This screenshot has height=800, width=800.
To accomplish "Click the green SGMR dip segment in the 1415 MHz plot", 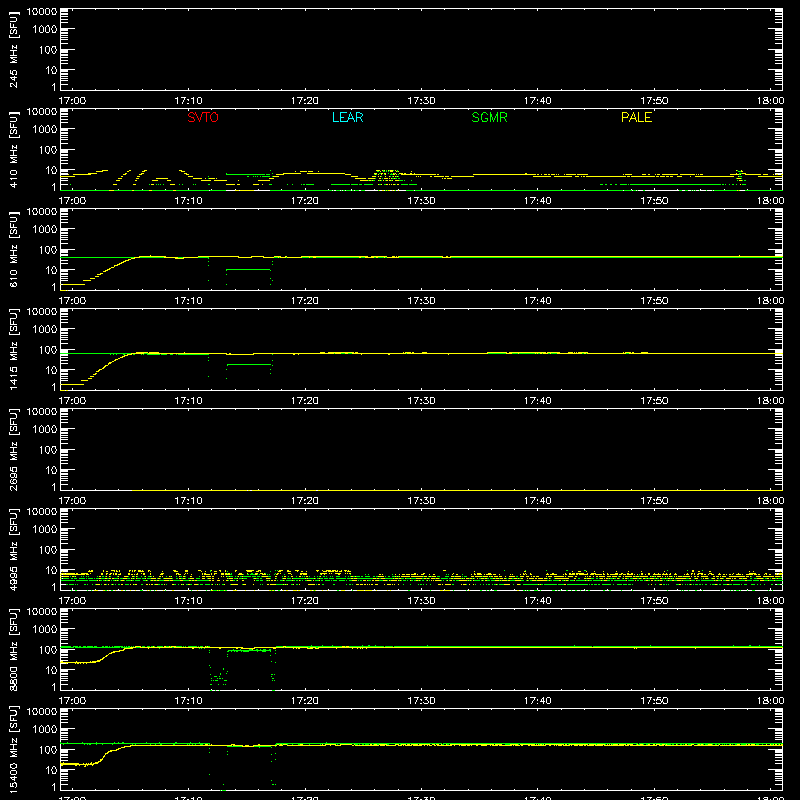I will (248, 364).
